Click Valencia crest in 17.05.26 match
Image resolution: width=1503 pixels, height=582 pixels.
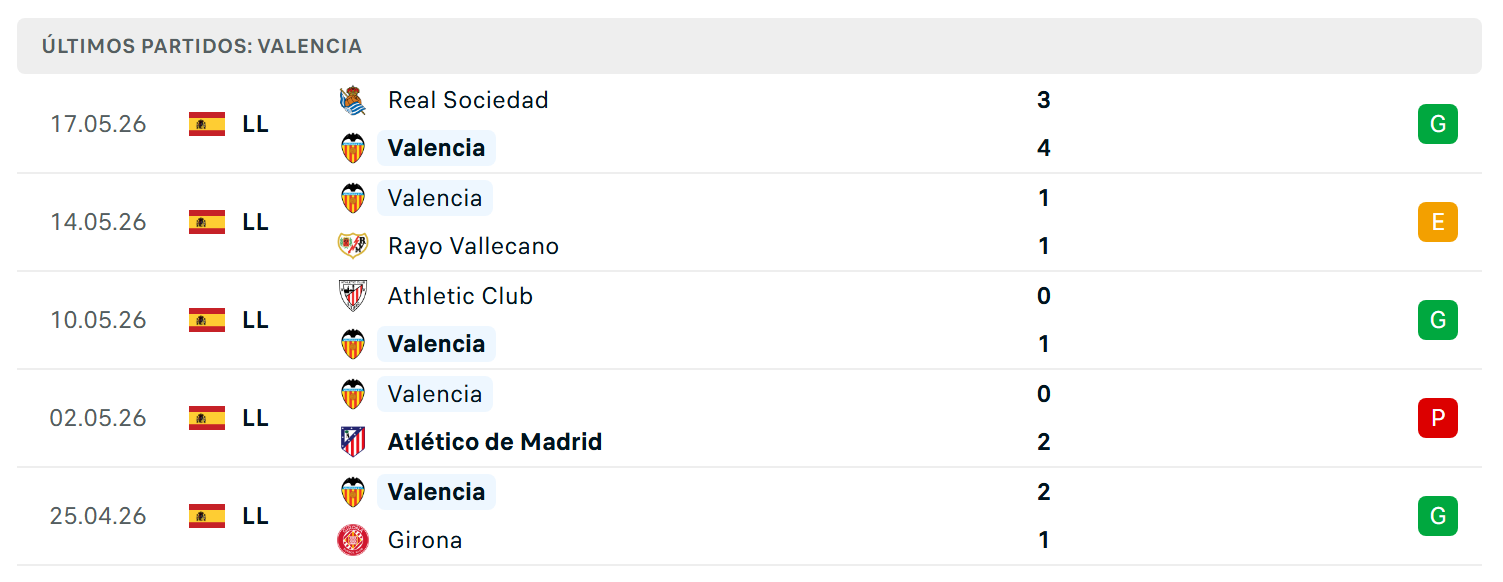(353, 148)
